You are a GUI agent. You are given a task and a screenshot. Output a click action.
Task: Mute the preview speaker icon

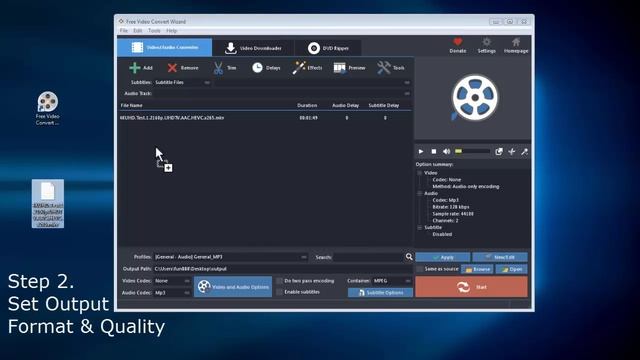pyautogui.click(x=447, y=151)
